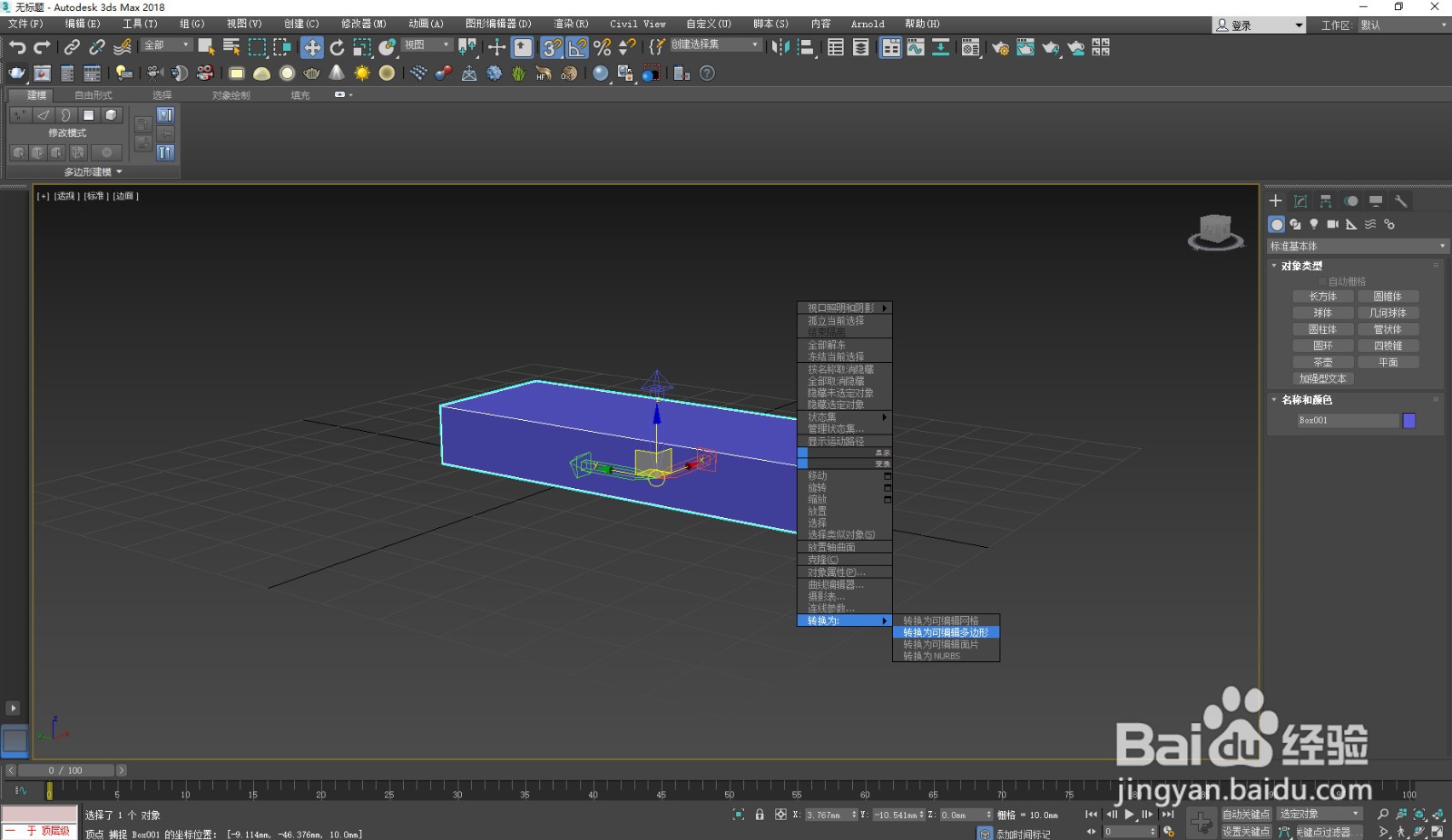1452x840 pixels.
Task: Click the 球体 sphere button
Action: (1322, 313)
